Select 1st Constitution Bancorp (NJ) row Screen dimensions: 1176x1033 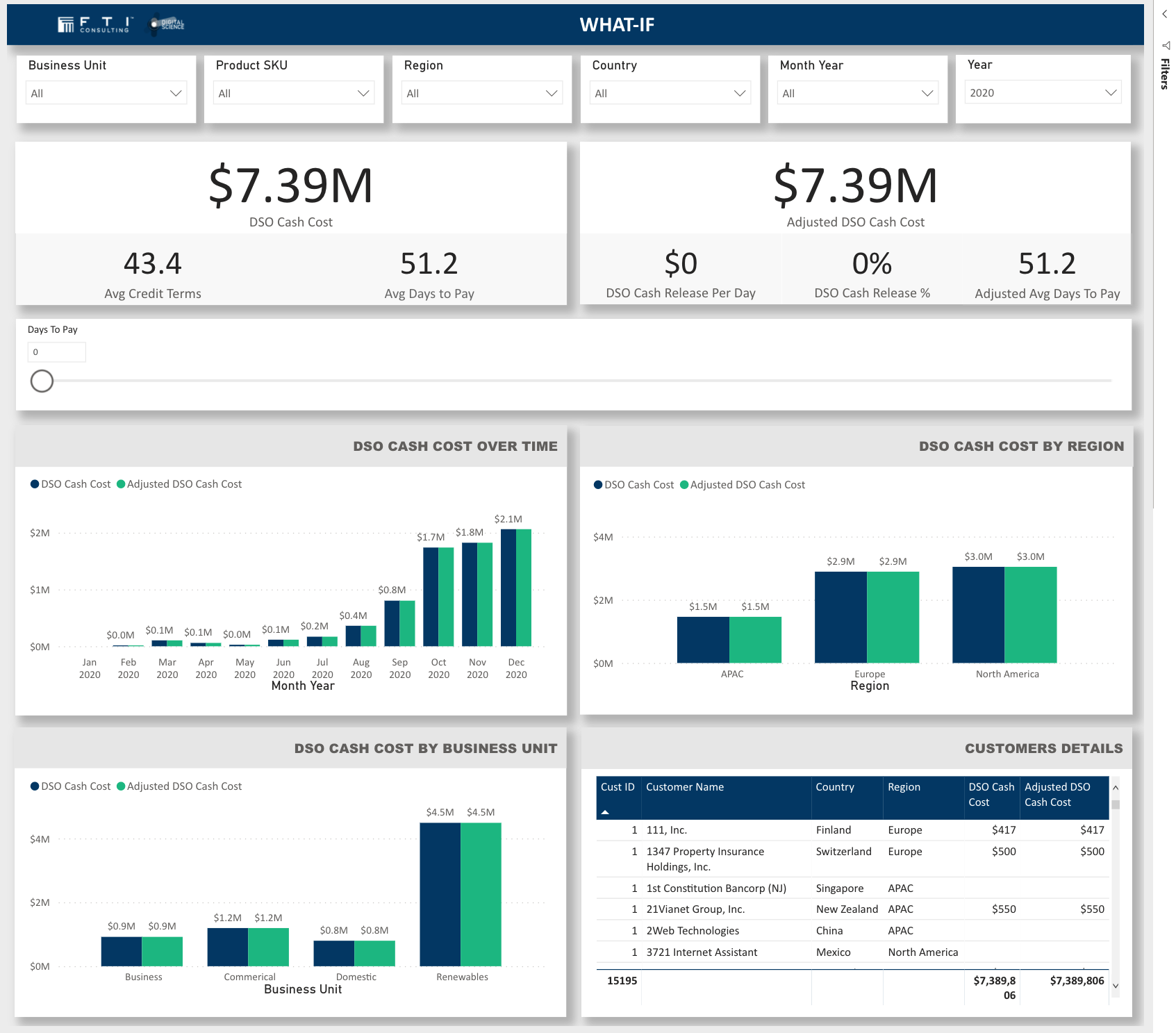852,889
